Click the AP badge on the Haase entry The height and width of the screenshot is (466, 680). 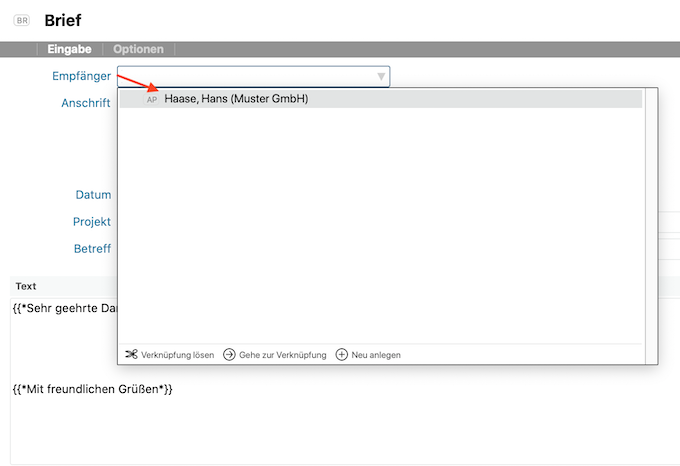pyautogui.click(x=152, y=99)
